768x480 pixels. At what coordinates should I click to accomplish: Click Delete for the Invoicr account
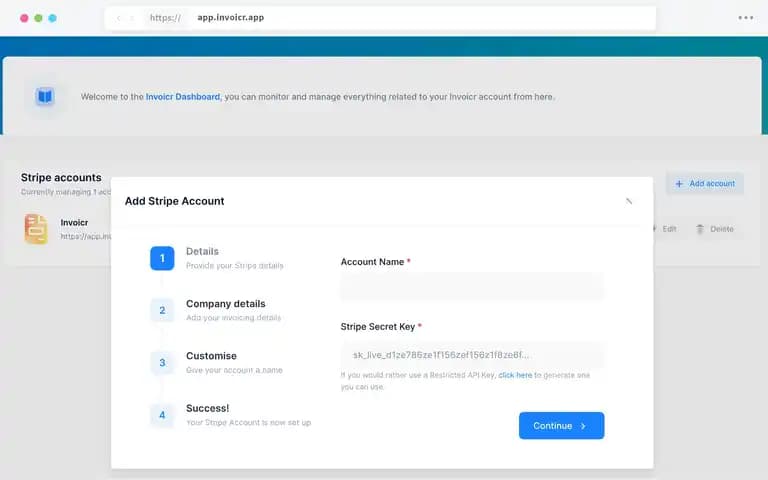pos(715,229)
